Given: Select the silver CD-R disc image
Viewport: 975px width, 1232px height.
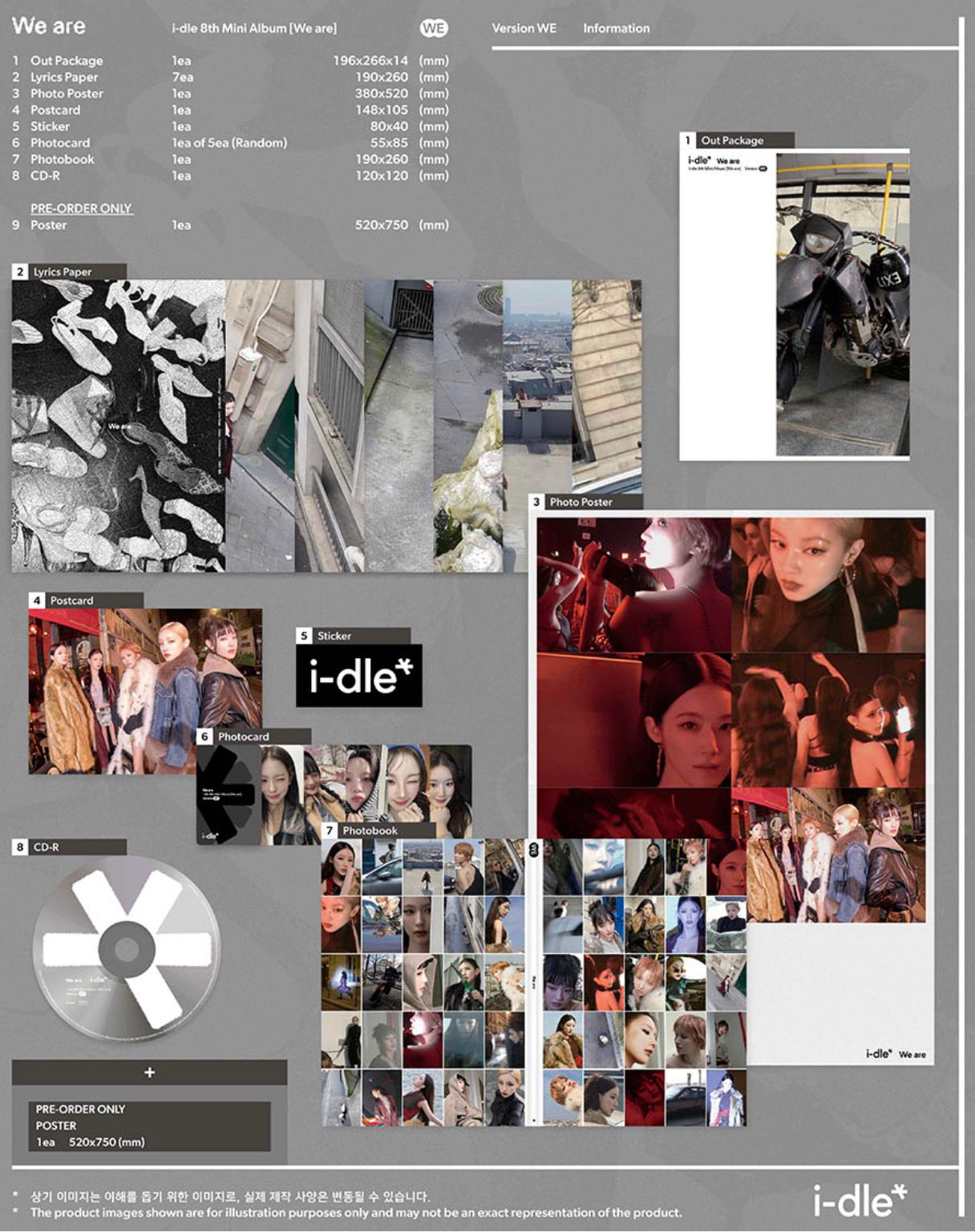Looking at the screenshot, I should (127, 949).
